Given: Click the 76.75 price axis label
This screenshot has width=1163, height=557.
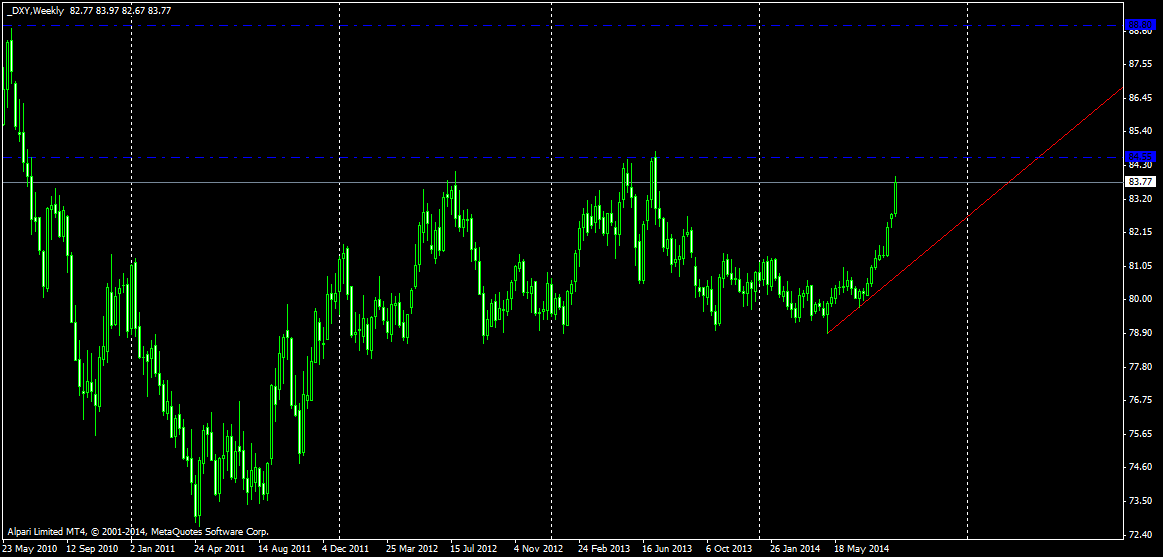Looking at the screenshot, I should pos(1139,400).
